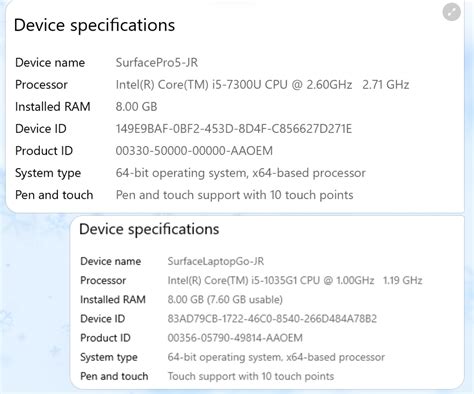
Task: Select the device name SurfaceLaptopGo-JR
Action: (x=216, y=261)
